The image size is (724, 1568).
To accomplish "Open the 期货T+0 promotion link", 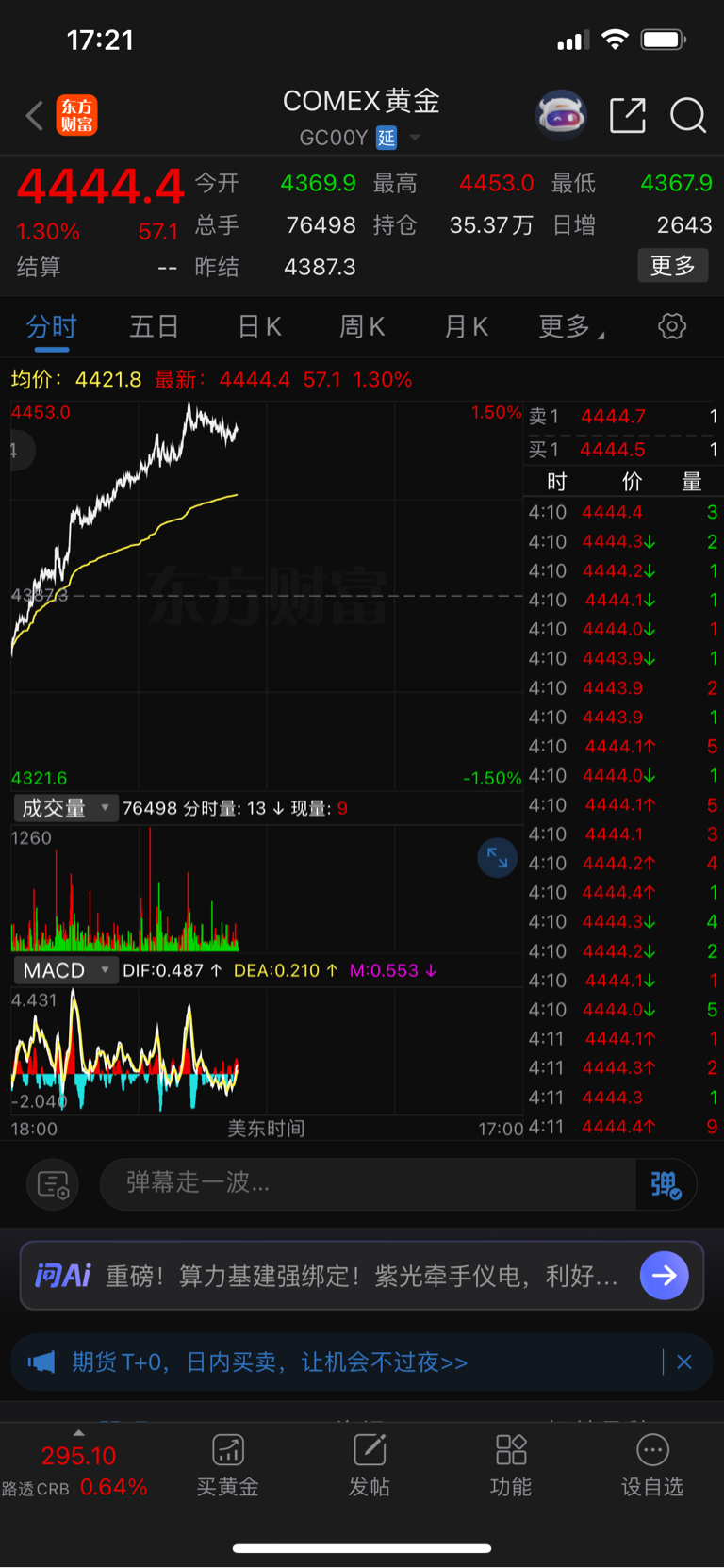I will click(x=270, y=1362).
